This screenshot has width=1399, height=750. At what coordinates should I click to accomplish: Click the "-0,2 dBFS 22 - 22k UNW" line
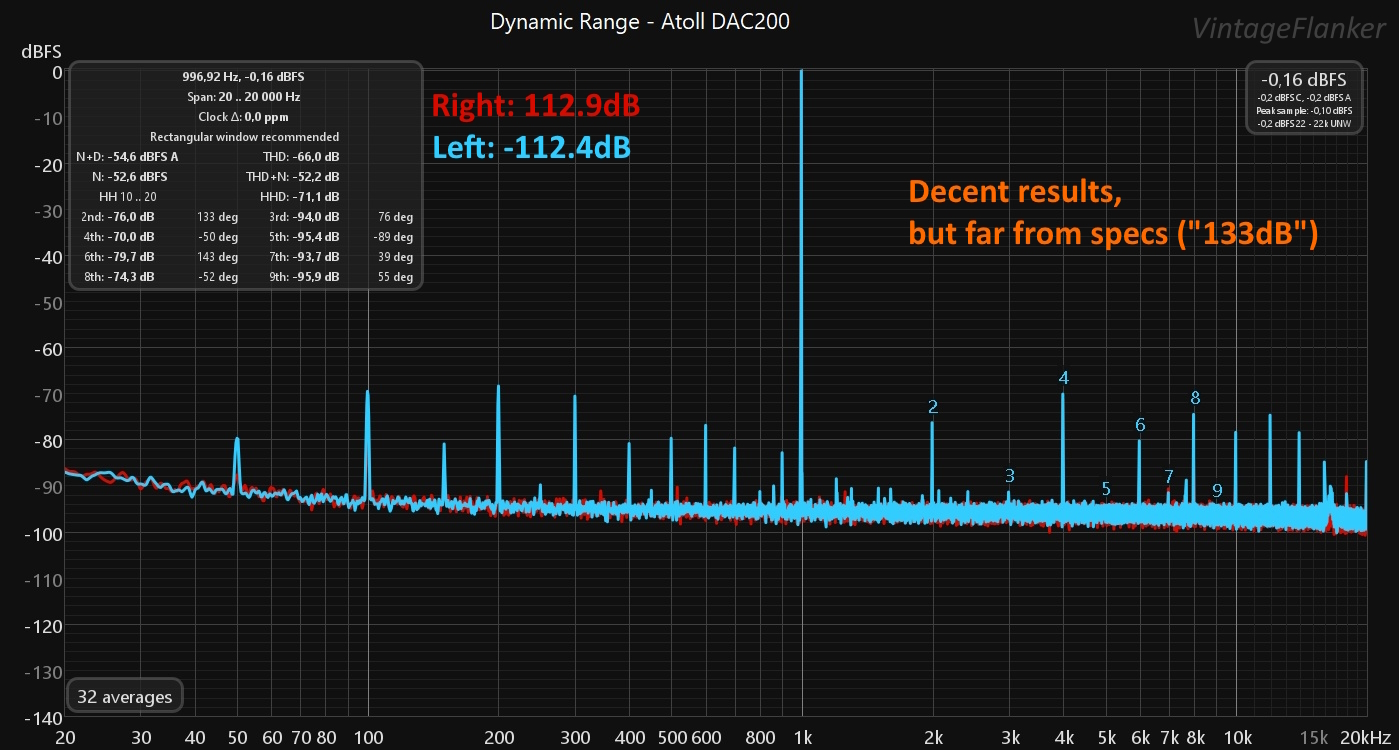[x=1304, y=122]
